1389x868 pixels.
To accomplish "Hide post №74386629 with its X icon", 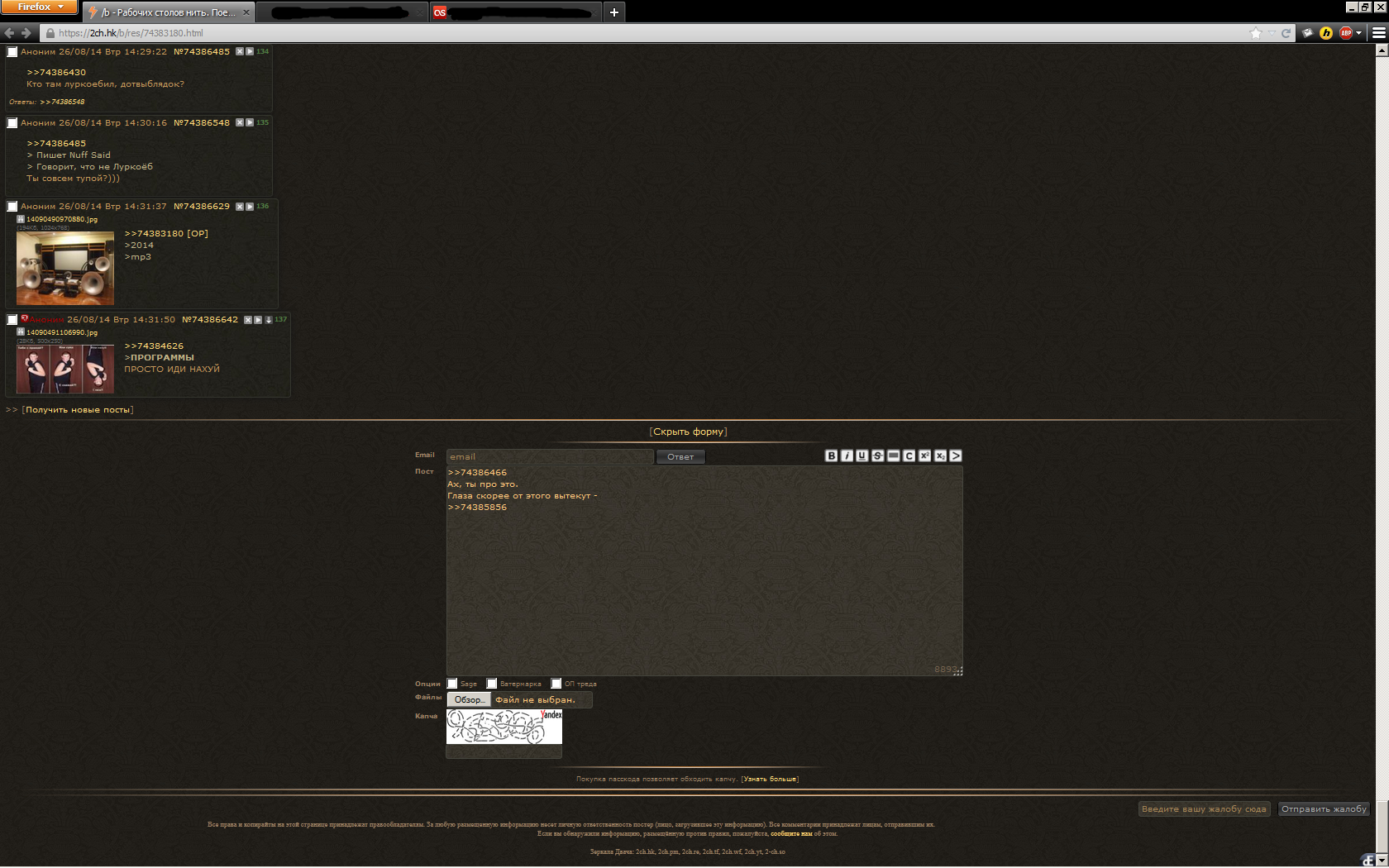I will tap(240, 206).
